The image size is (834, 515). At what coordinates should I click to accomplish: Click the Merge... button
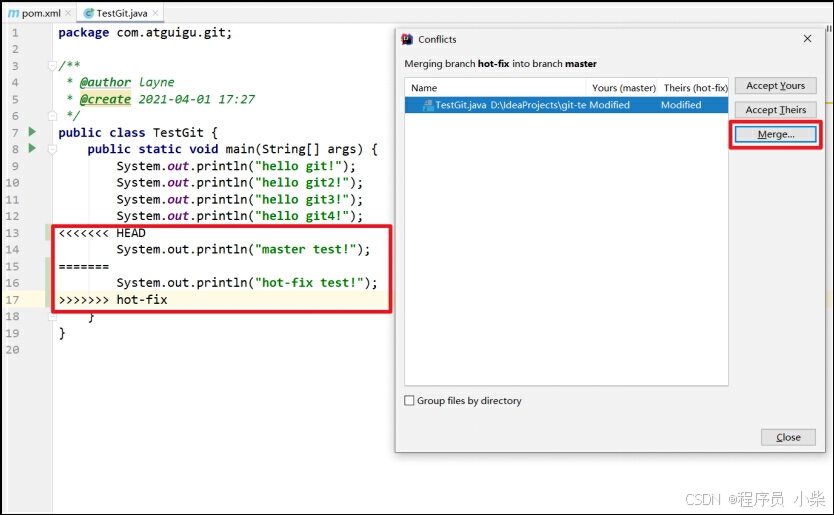point(775,135)
